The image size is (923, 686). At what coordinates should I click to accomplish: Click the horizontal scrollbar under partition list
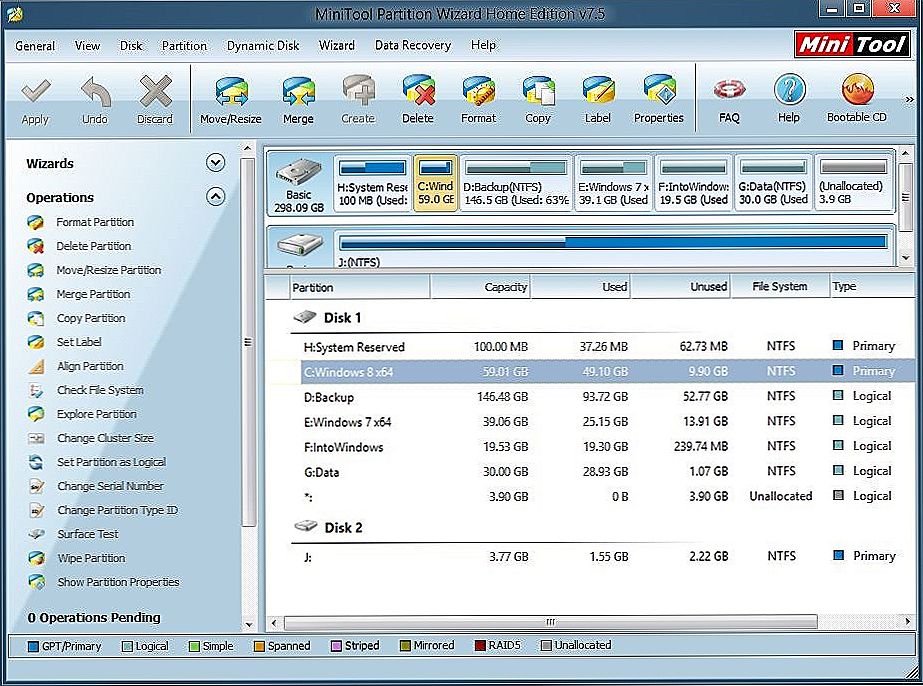pos(549,621)
